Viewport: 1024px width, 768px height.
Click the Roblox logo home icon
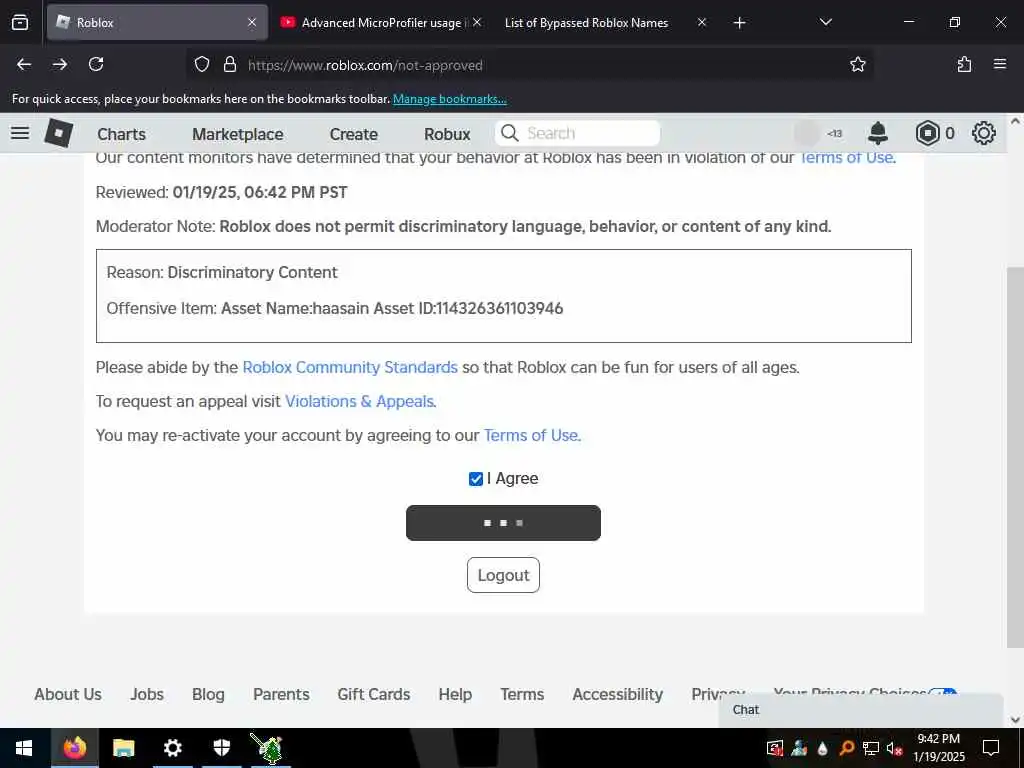[x=58, y=133]
